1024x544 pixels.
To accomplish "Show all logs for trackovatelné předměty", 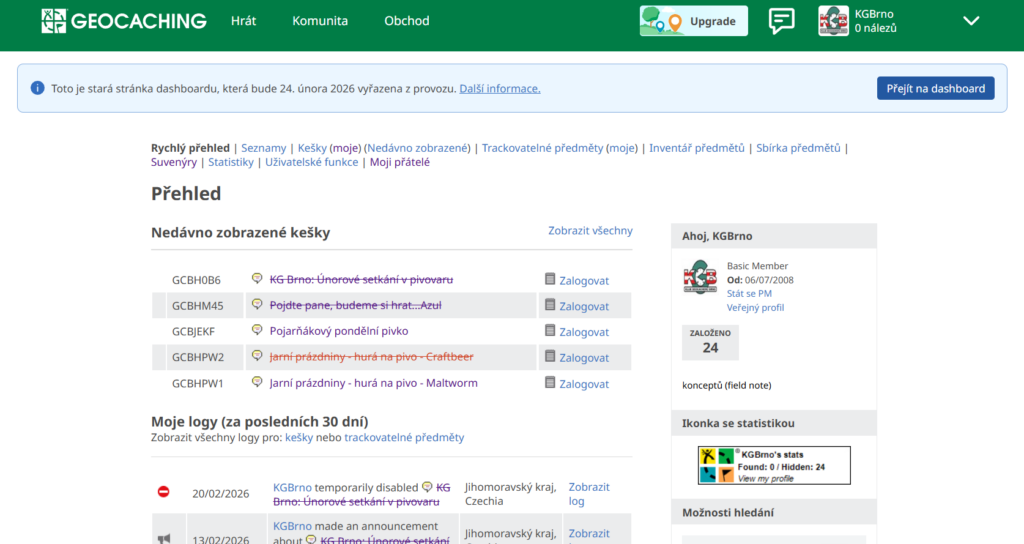I will (x=404, y=438).
